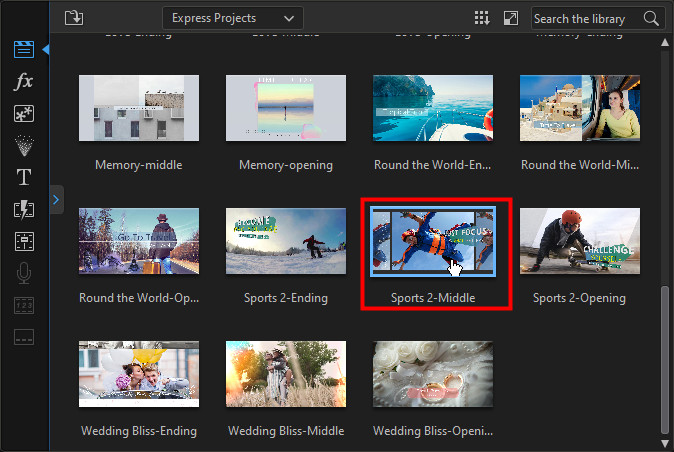Click the Sports 2-Middle label text
This screenshot has width=674, height=452.
(x=433, y=298)
